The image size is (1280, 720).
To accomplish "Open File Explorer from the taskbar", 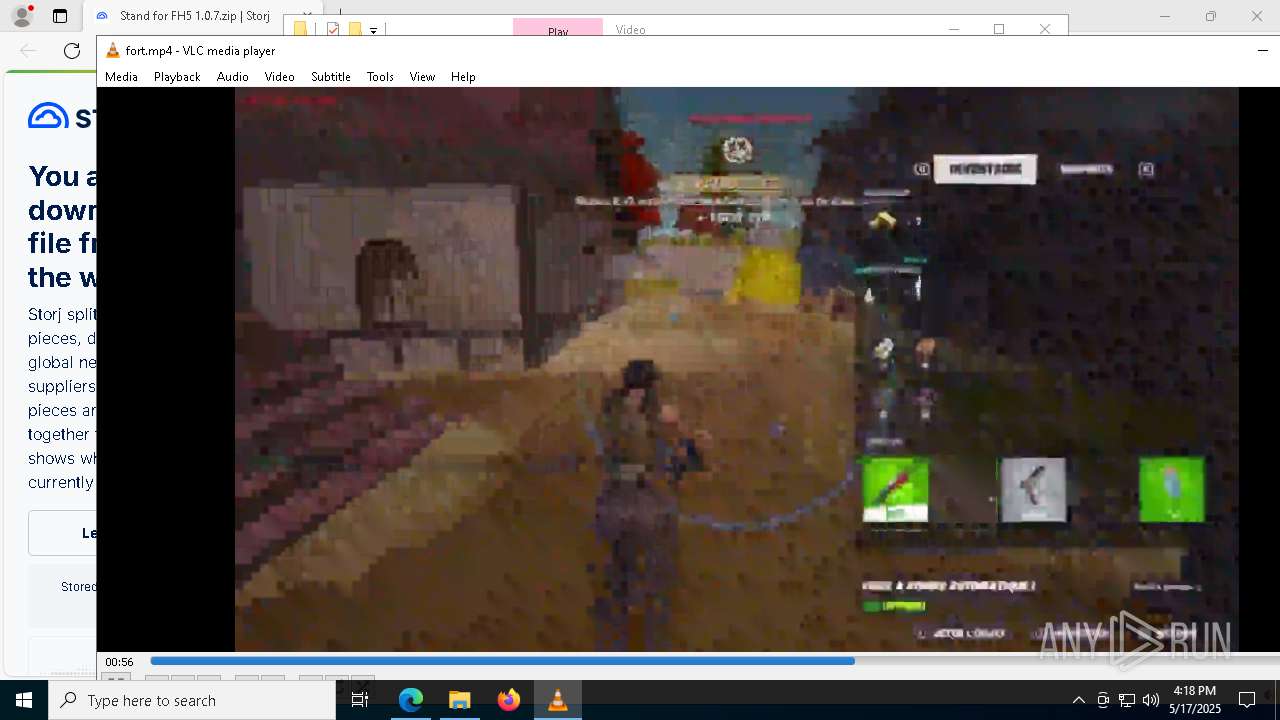I will tap(459, 700).
